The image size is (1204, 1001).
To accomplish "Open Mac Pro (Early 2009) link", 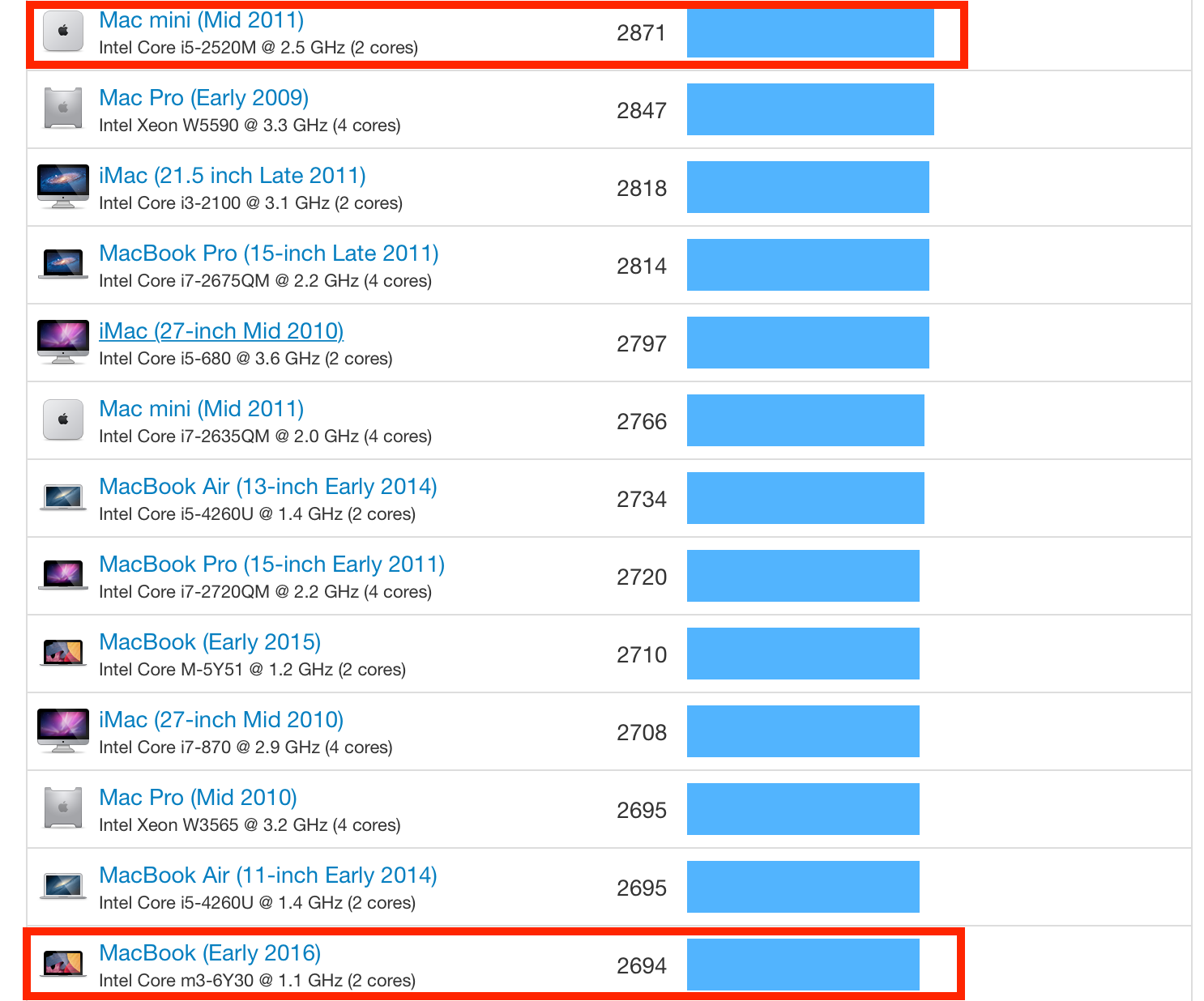I will pyautogui.click(x=203, y=98).
